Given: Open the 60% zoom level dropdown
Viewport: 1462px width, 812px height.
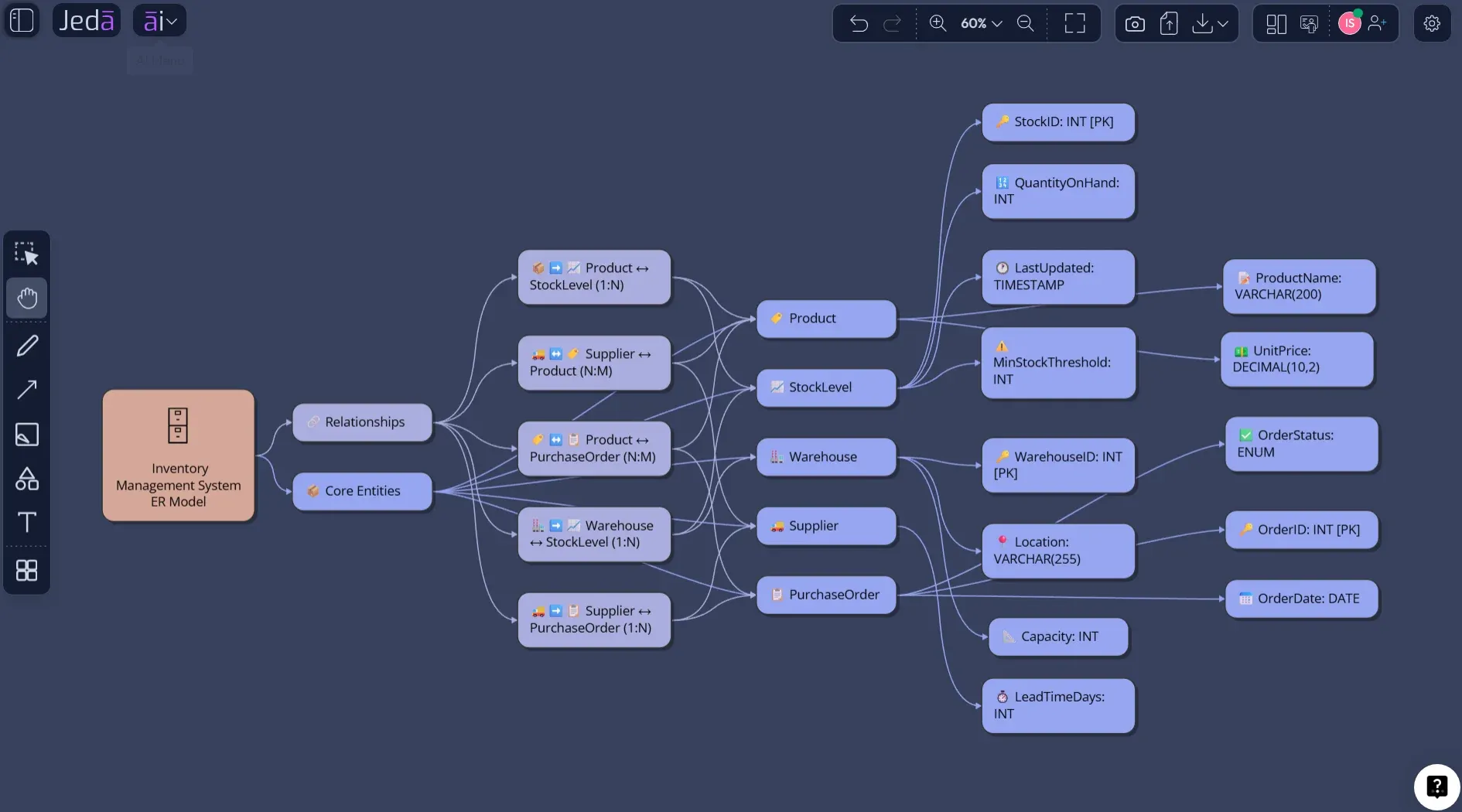Looking at the screenshot, I should (x=981, y=24).
